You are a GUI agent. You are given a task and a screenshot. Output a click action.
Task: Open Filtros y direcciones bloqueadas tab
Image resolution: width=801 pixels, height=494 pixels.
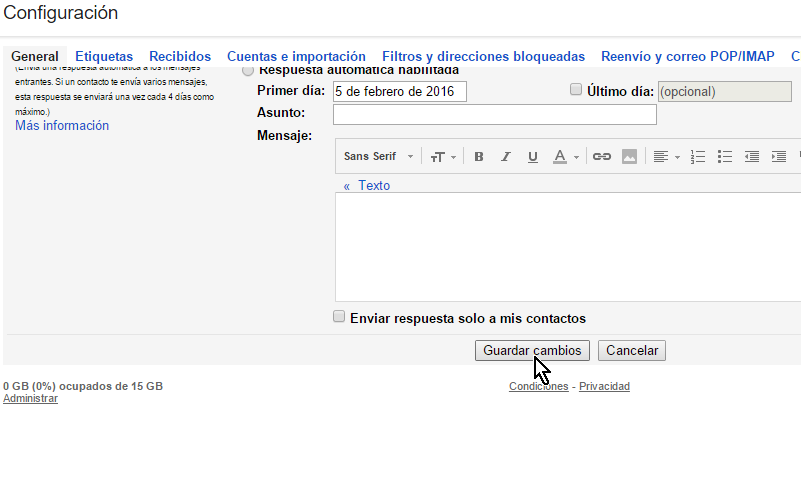click(x=483, y=56)
